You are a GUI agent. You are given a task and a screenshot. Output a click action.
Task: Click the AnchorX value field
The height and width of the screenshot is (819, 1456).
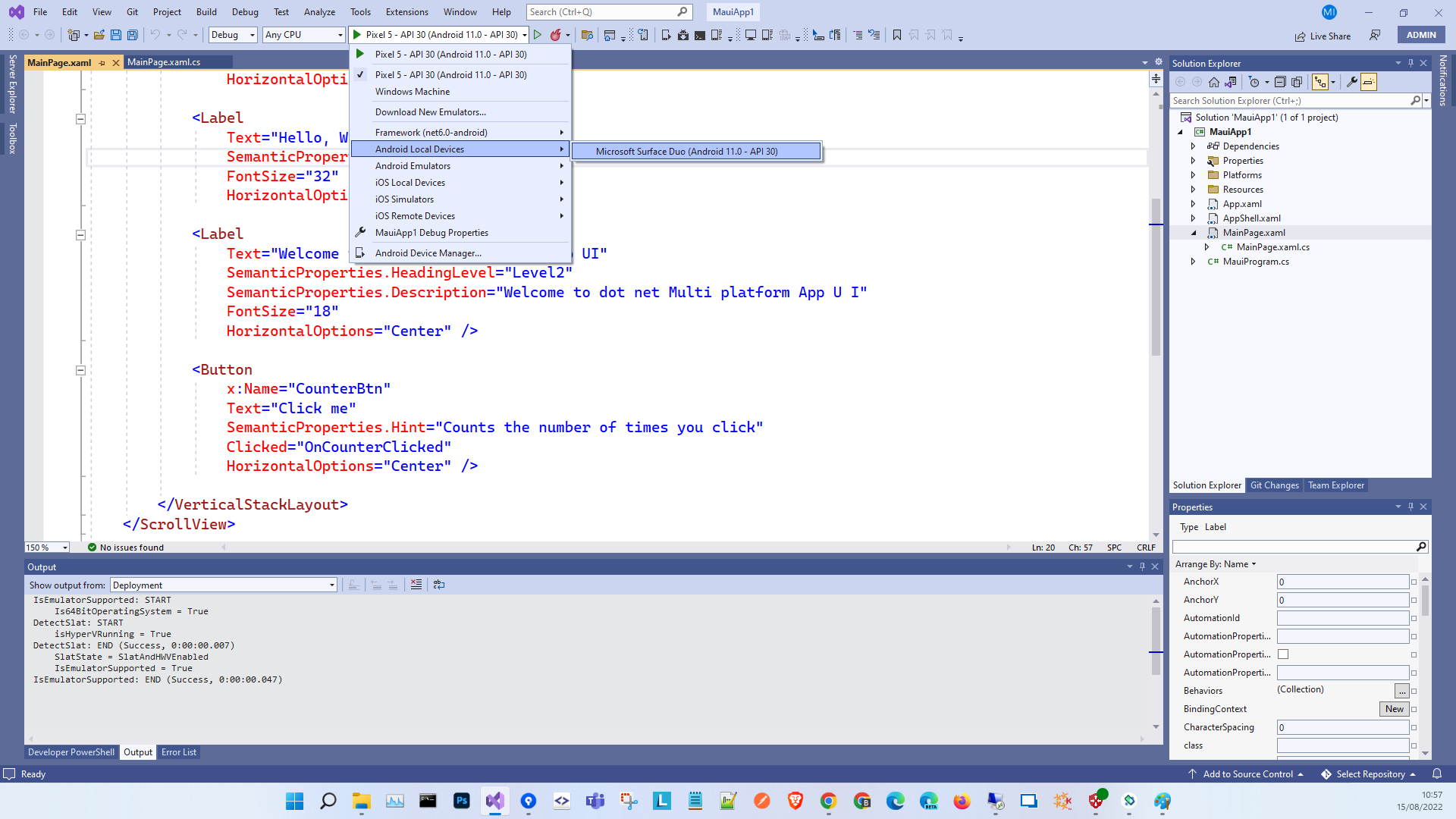pyautogui.click(x=1342, y=582)
